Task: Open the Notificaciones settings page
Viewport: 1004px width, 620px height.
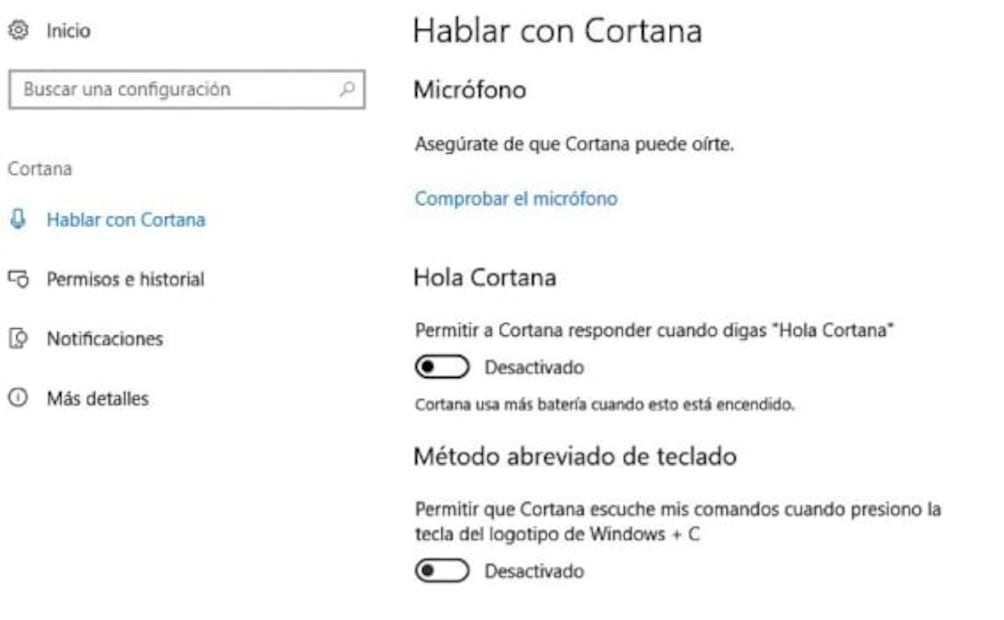Action: click(104, 339)
